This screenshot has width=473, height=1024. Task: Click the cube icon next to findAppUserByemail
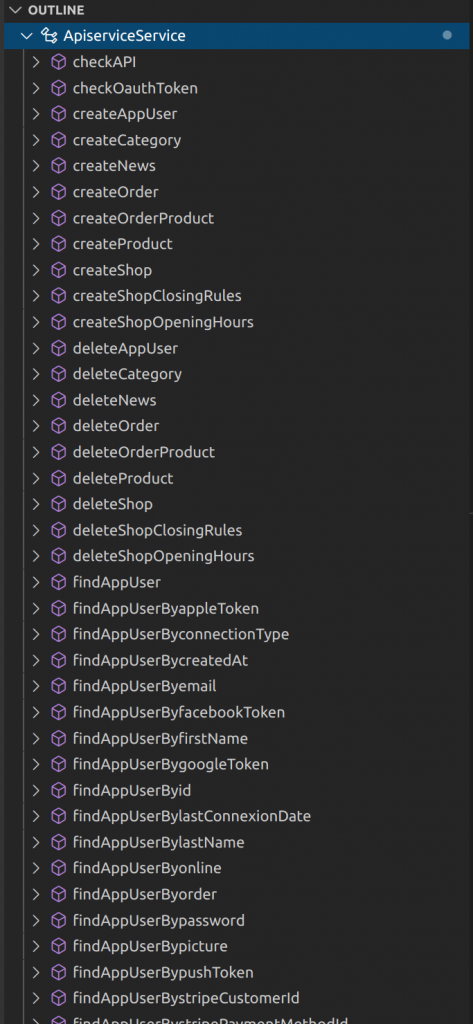pos(59,686)
